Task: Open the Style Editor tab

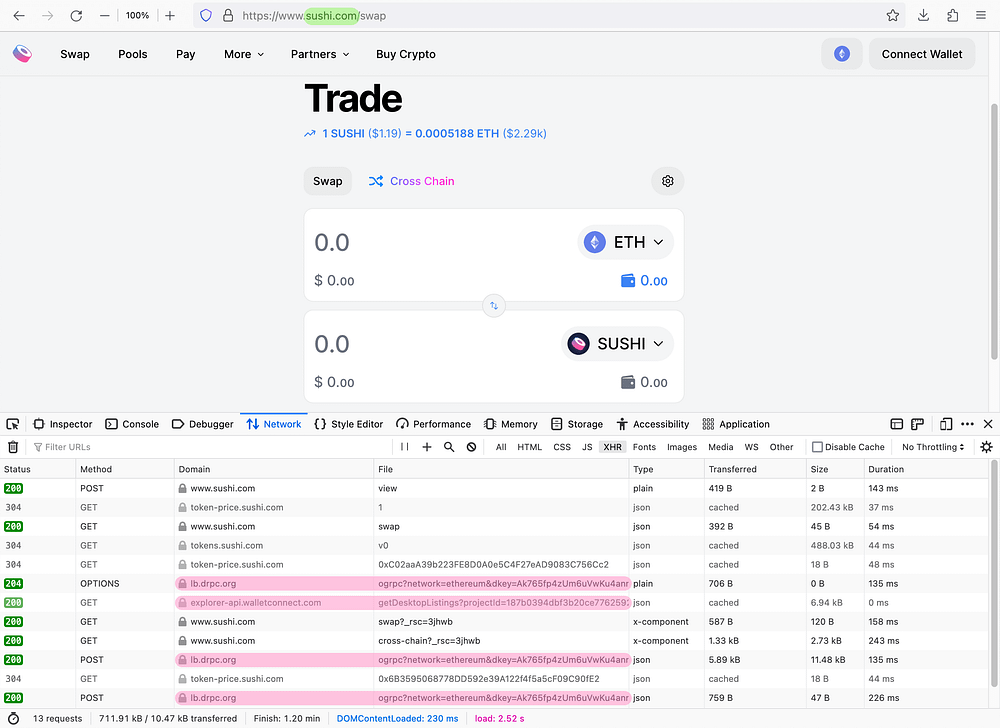Action: pyautogui.click(x=349, y=424)
